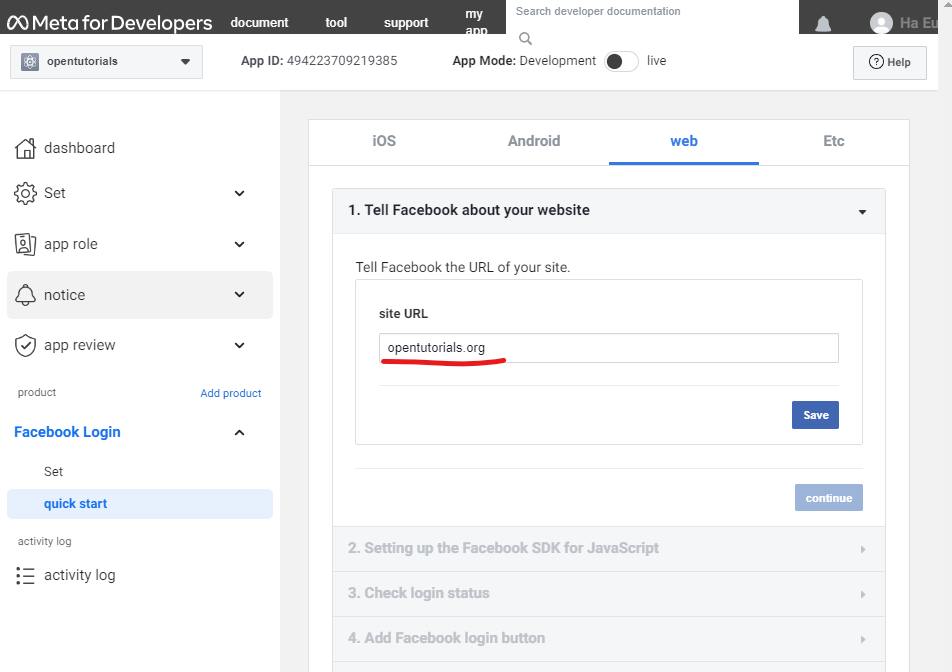Open Set under Facebook Login

53,472
